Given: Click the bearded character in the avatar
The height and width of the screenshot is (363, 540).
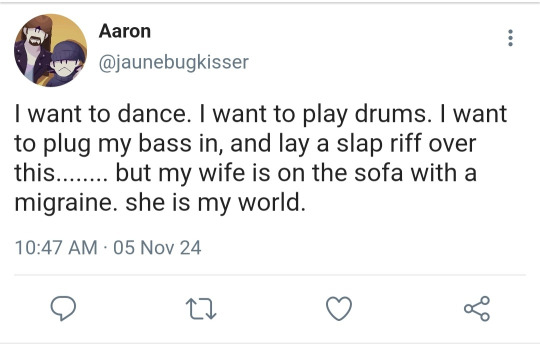Looking at the screenshot, I should click(35, 48).
